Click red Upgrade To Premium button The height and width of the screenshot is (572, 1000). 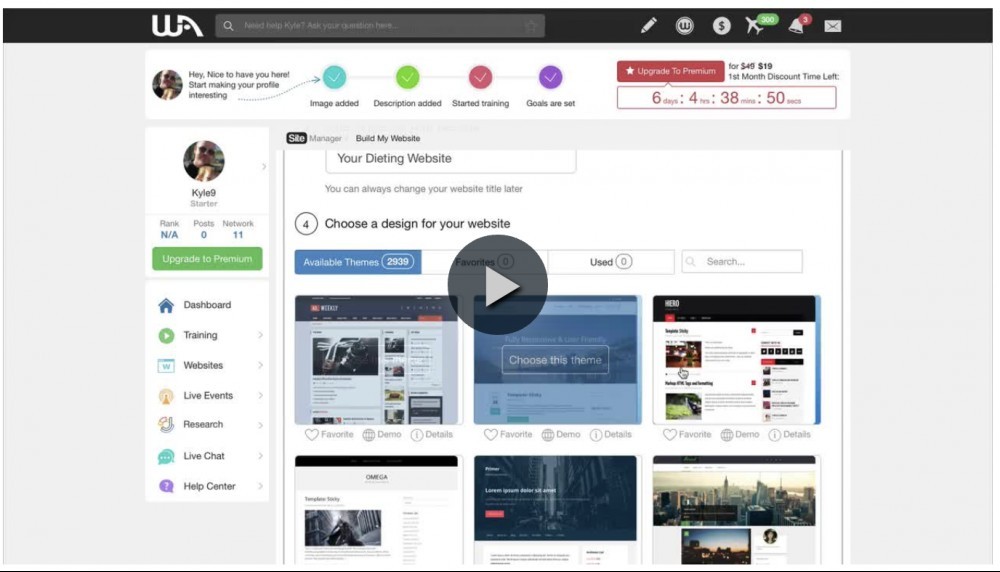coord(670,71)
